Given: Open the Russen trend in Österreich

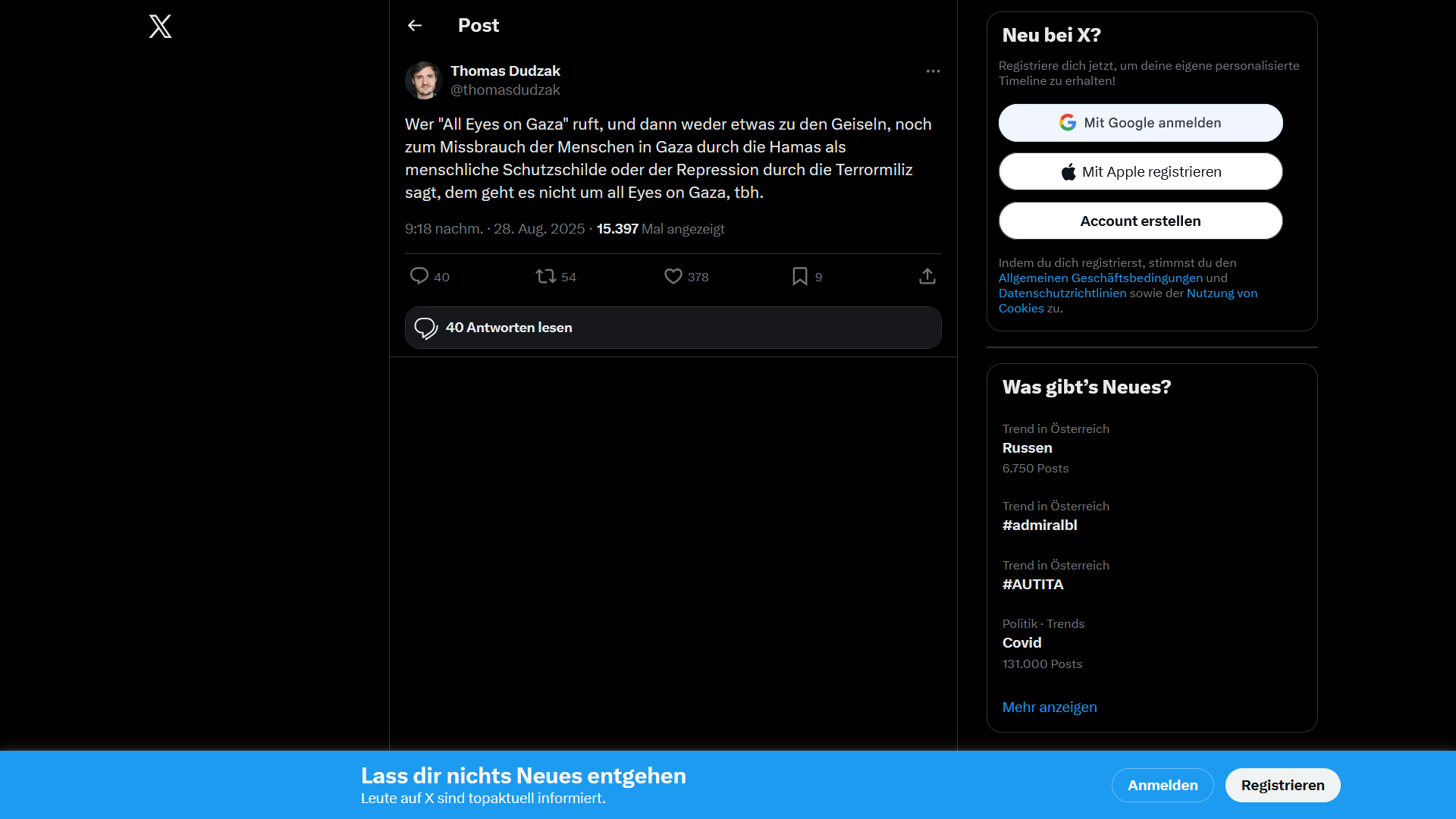Looking at the screenshot, I should pos(1027,448).
